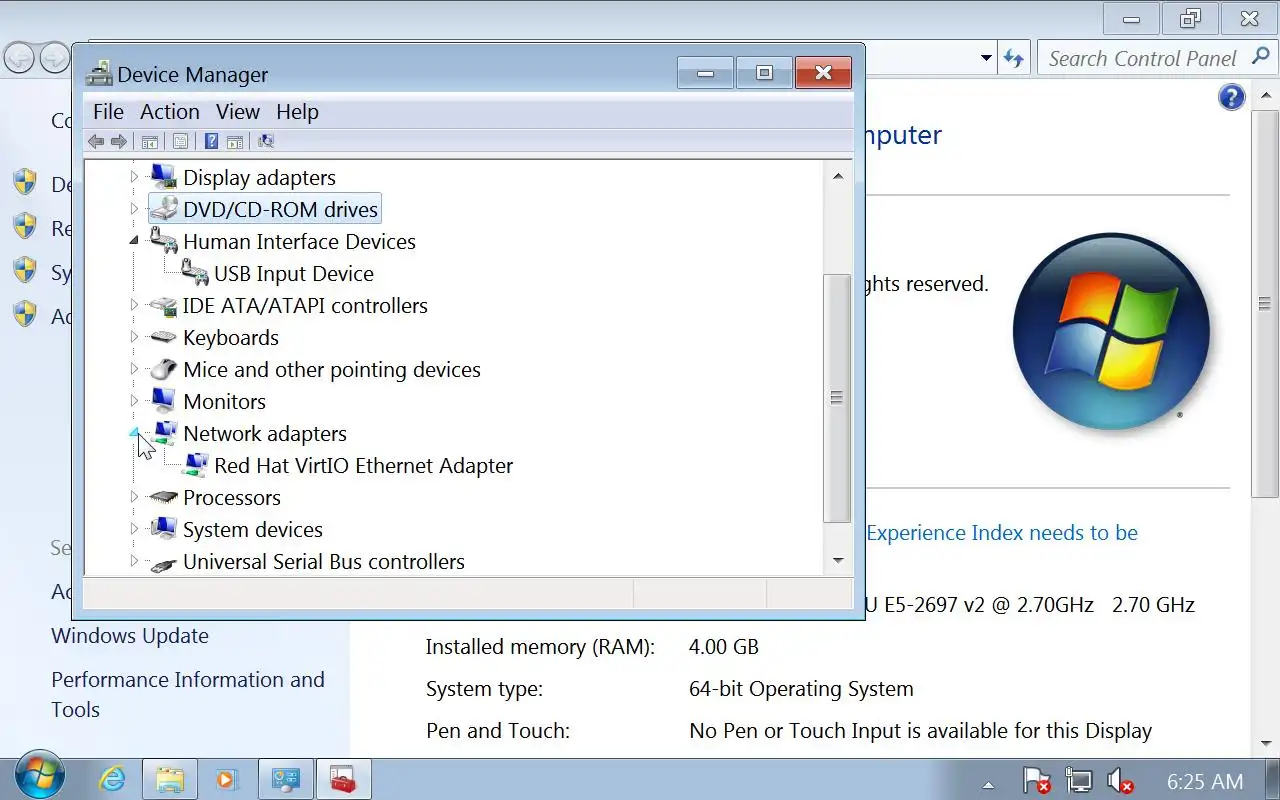This screenshot has height=800, width=1280.
Task: Select the IDE ATA/ATAPI controllers icon
Action: (x=163, y=305)
